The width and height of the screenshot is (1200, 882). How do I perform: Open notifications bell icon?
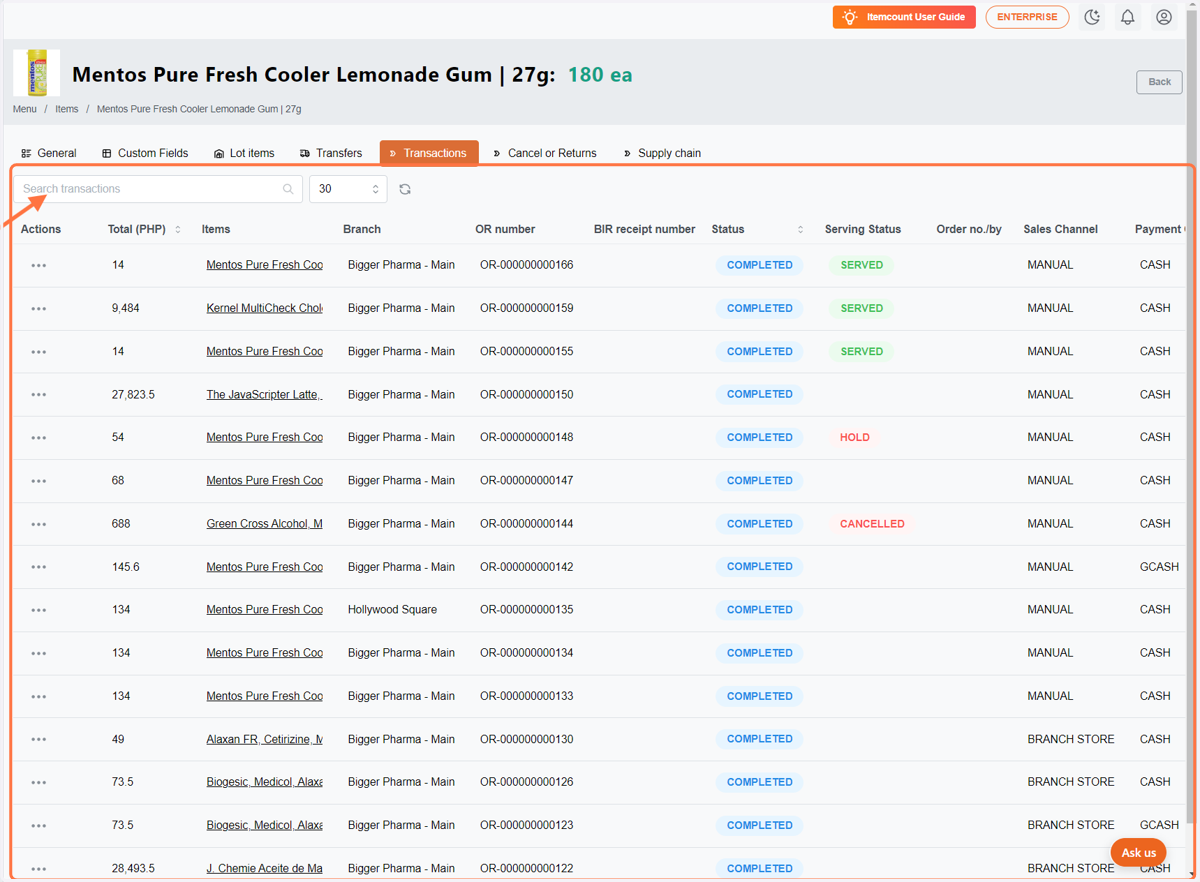[x=1128, y=17]
